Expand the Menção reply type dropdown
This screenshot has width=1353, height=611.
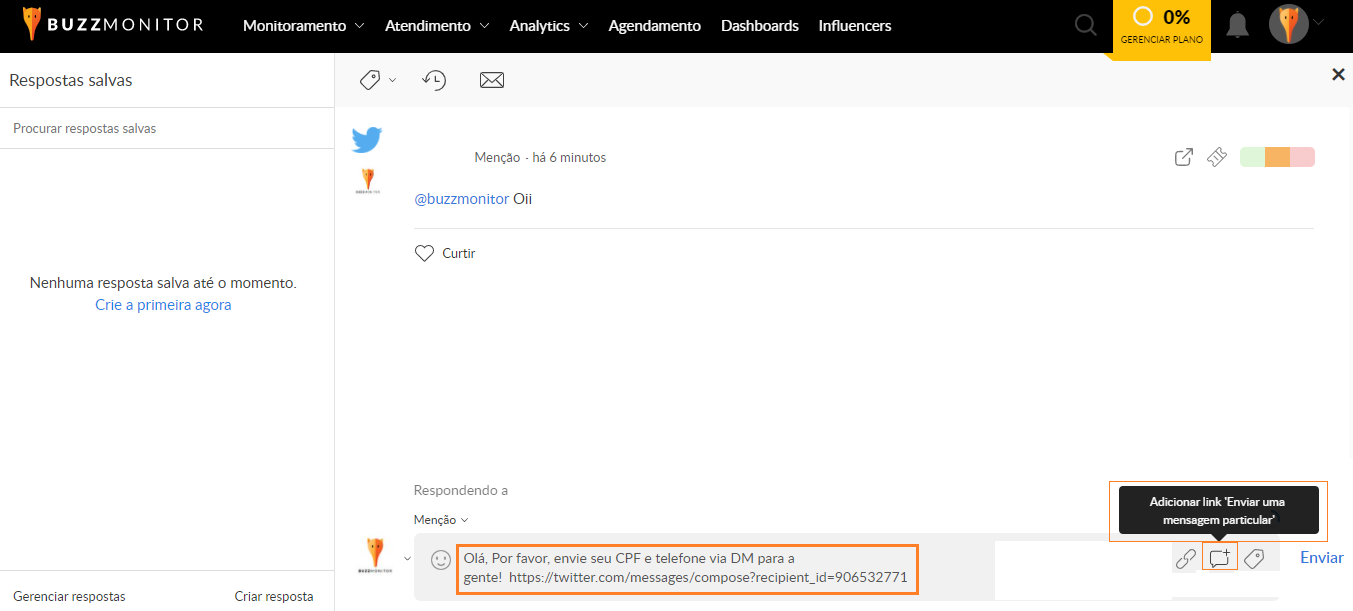[441, 519]
